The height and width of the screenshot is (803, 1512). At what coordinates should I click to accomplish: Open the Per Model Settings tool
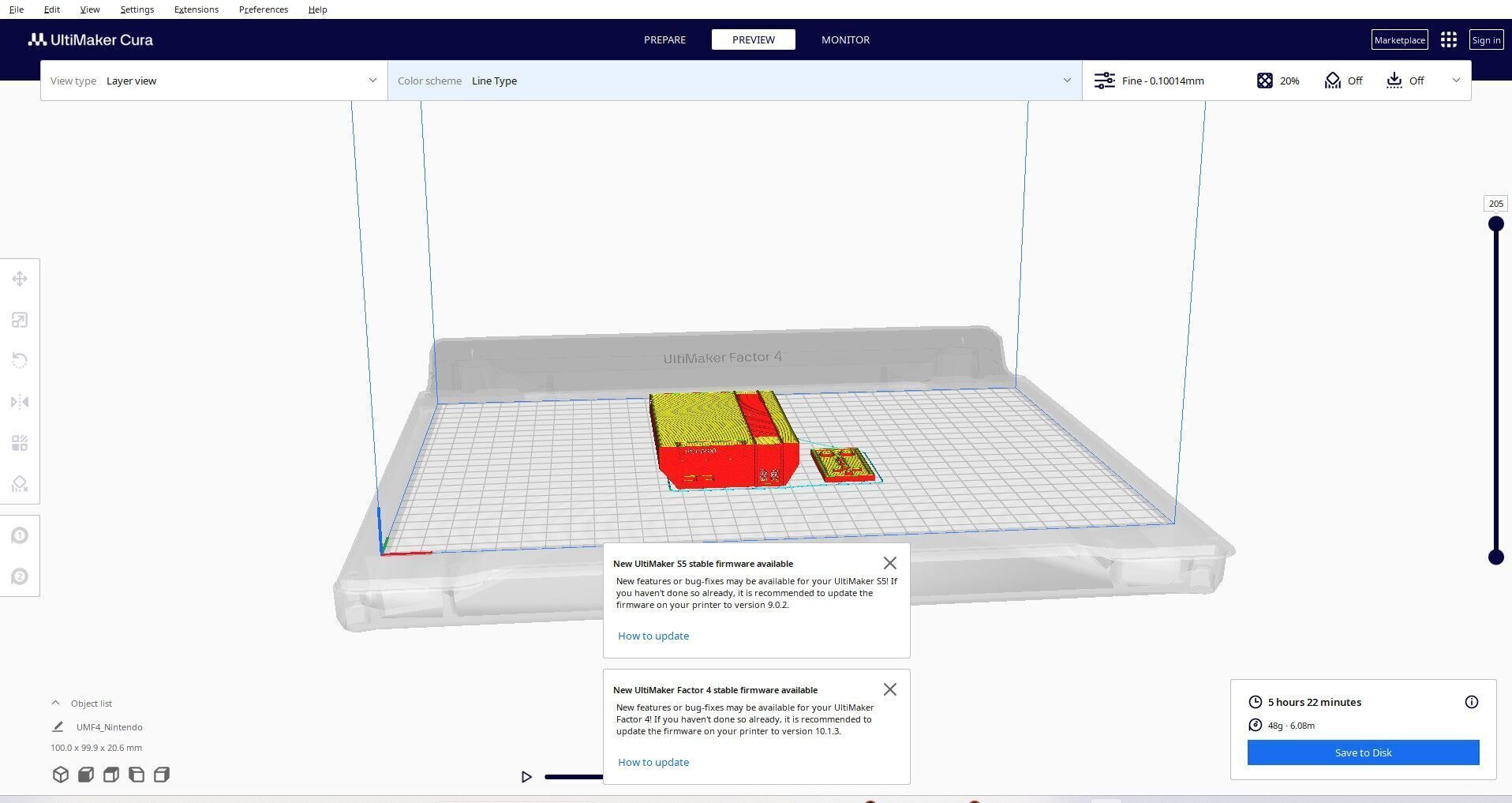[x=20, y=443]
